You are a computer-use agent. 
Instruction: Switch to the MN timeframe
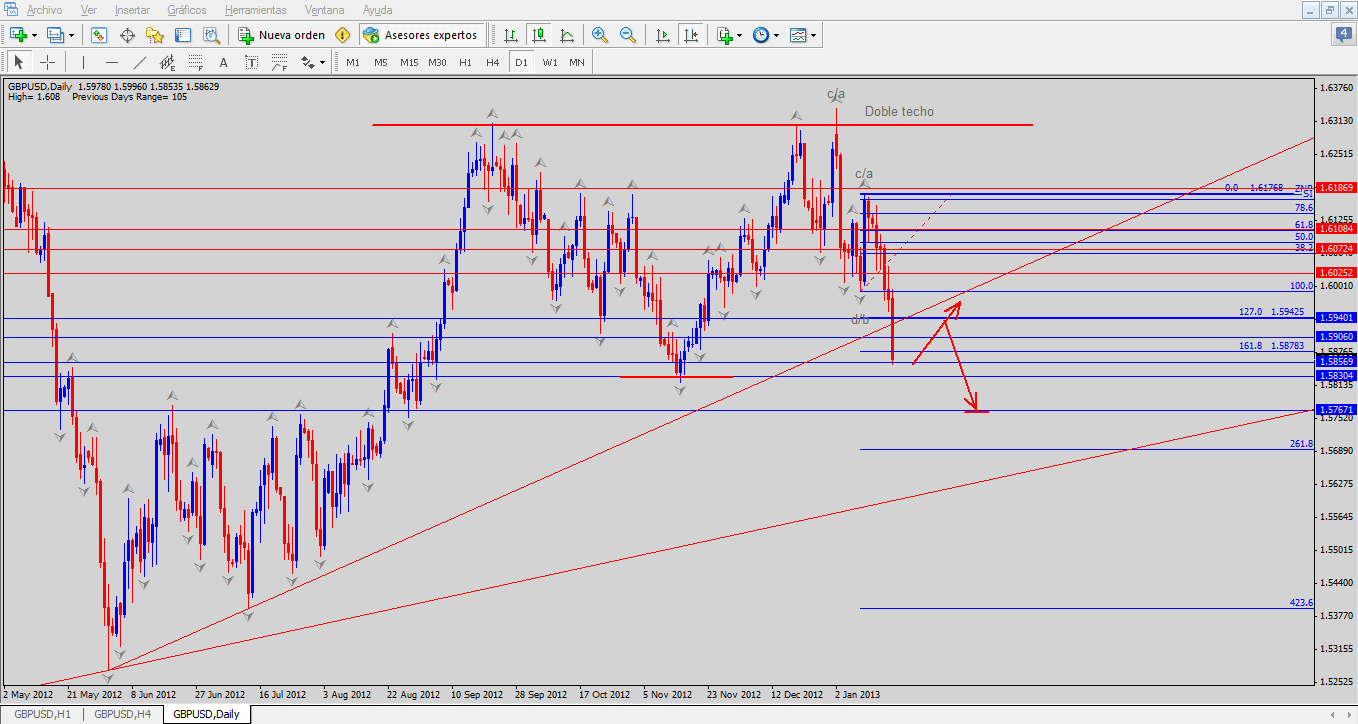tap(577, 62)
